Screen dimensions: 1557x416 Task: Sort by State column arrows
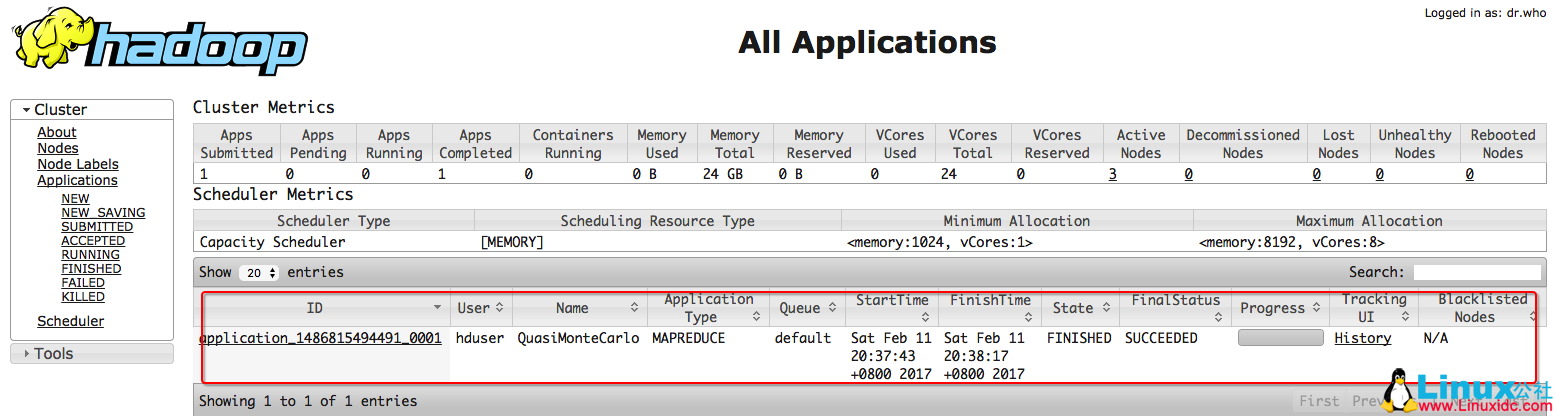click(x=1106, y=308)
